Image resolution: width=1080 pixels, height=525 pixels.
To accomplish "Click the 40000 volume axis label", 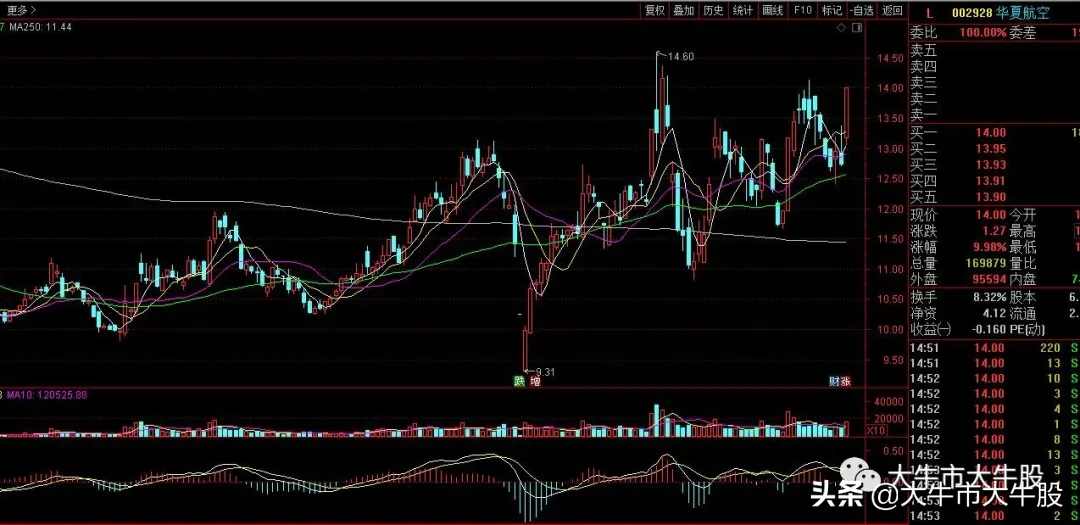I will 888,402.
